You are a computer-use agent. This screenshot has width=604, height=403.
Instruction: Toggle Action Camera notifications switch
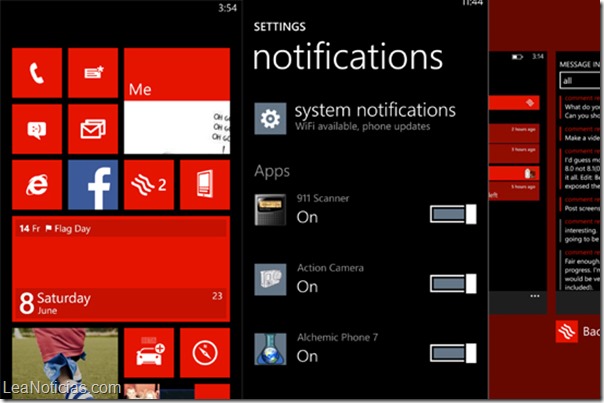tap(453, 284)
